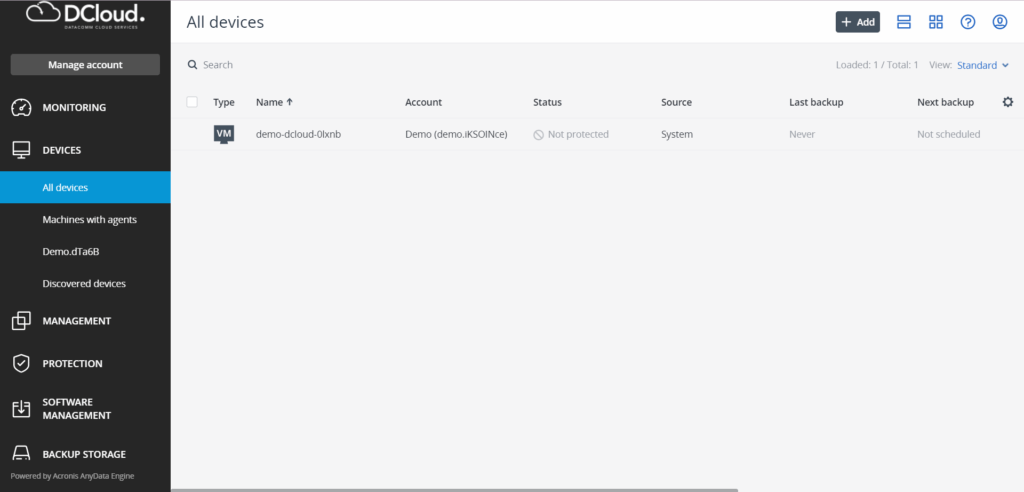The image size is (1024, 492).
Task: Sort devices by Name column header
Action: pyautogui.click(x=274, y=102)
